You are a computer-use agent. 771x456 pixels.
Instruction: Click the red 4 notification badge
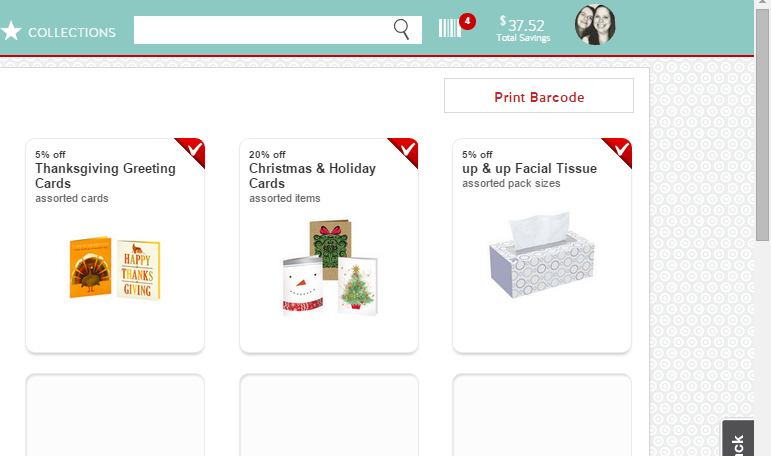pos(467,21)
